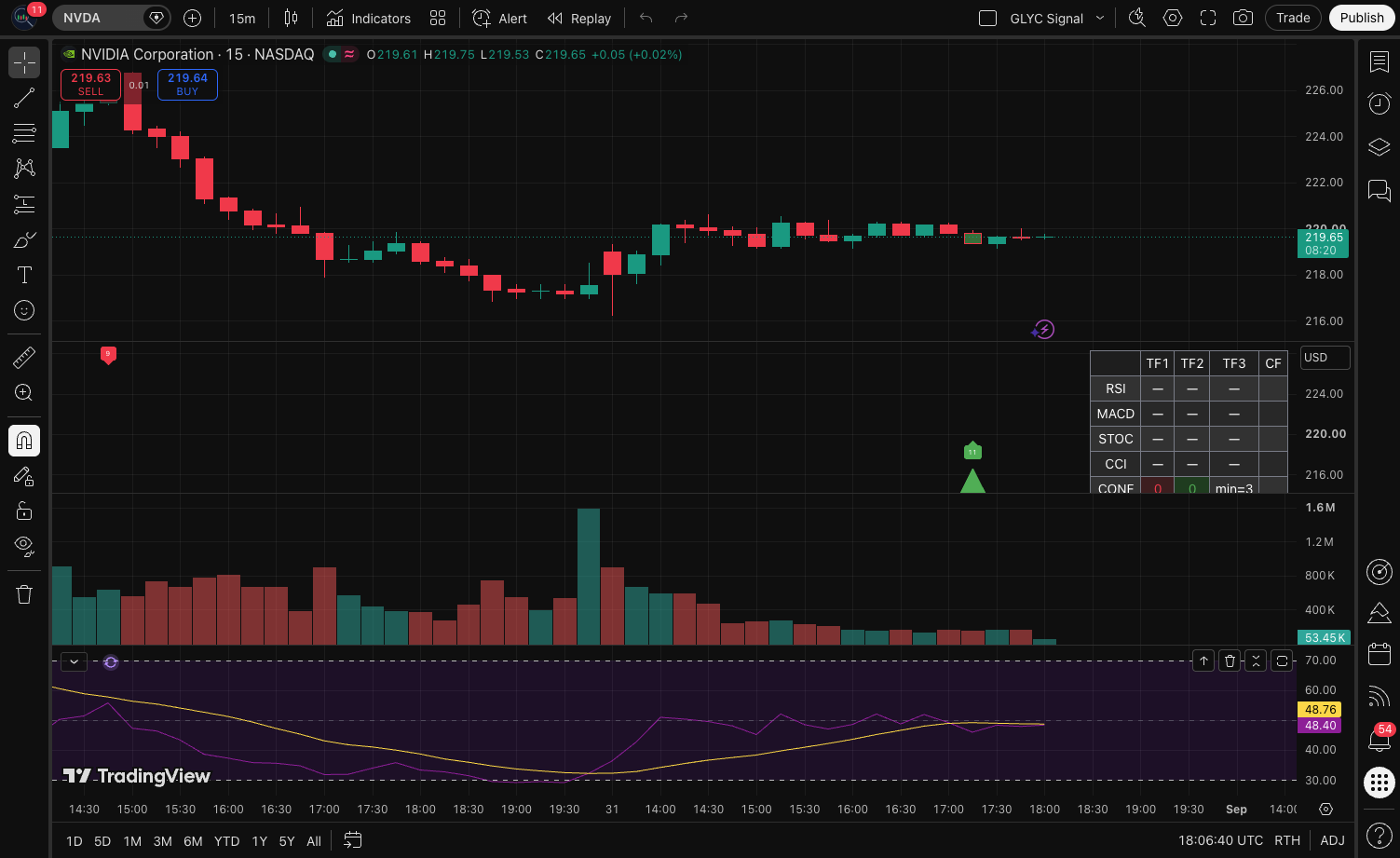
Task: Open the chart patterns tool group
Action: tap(24, 169)
